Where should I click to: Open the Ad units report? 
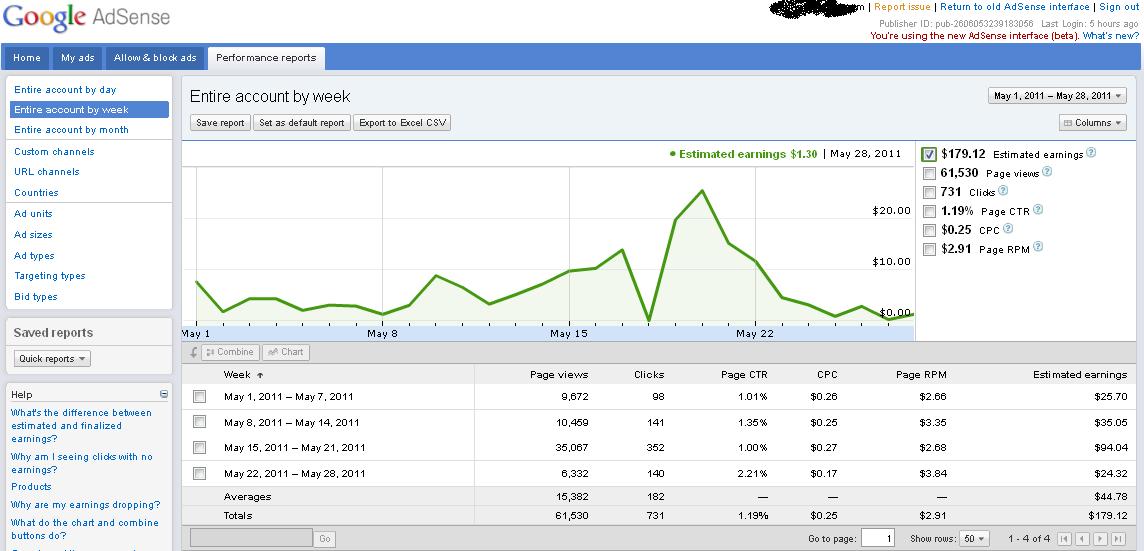point(33,214)
